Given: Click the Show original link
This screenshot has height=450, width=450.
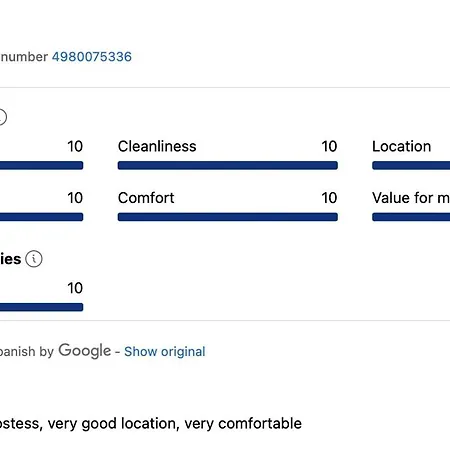Looking at the screenshot, I should click(x=165, y=352).
